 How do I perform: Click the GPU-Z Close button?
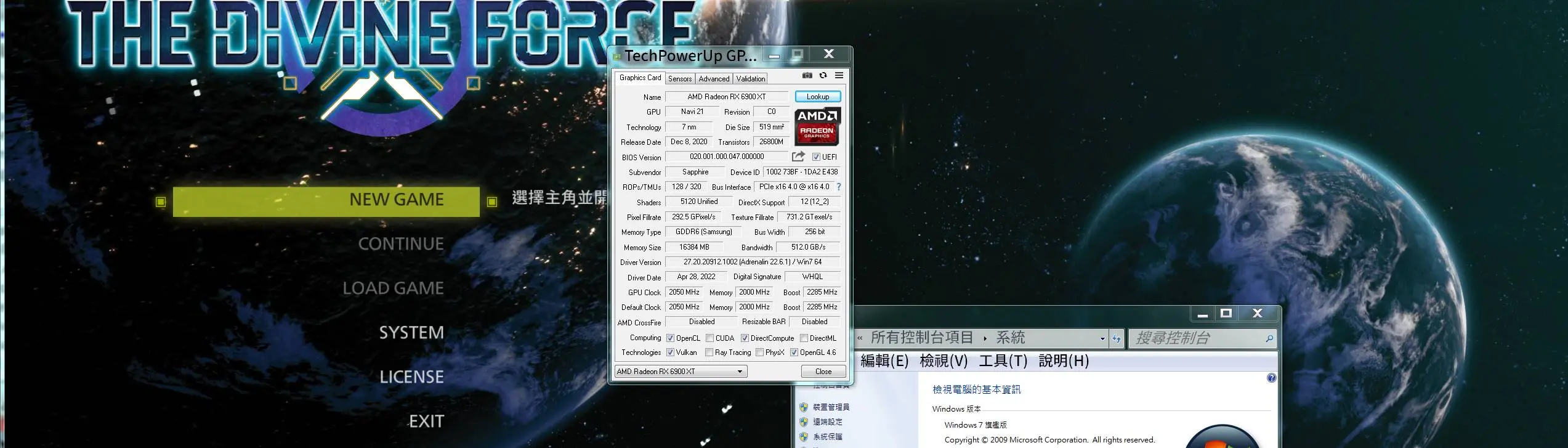tap(823, 372)
